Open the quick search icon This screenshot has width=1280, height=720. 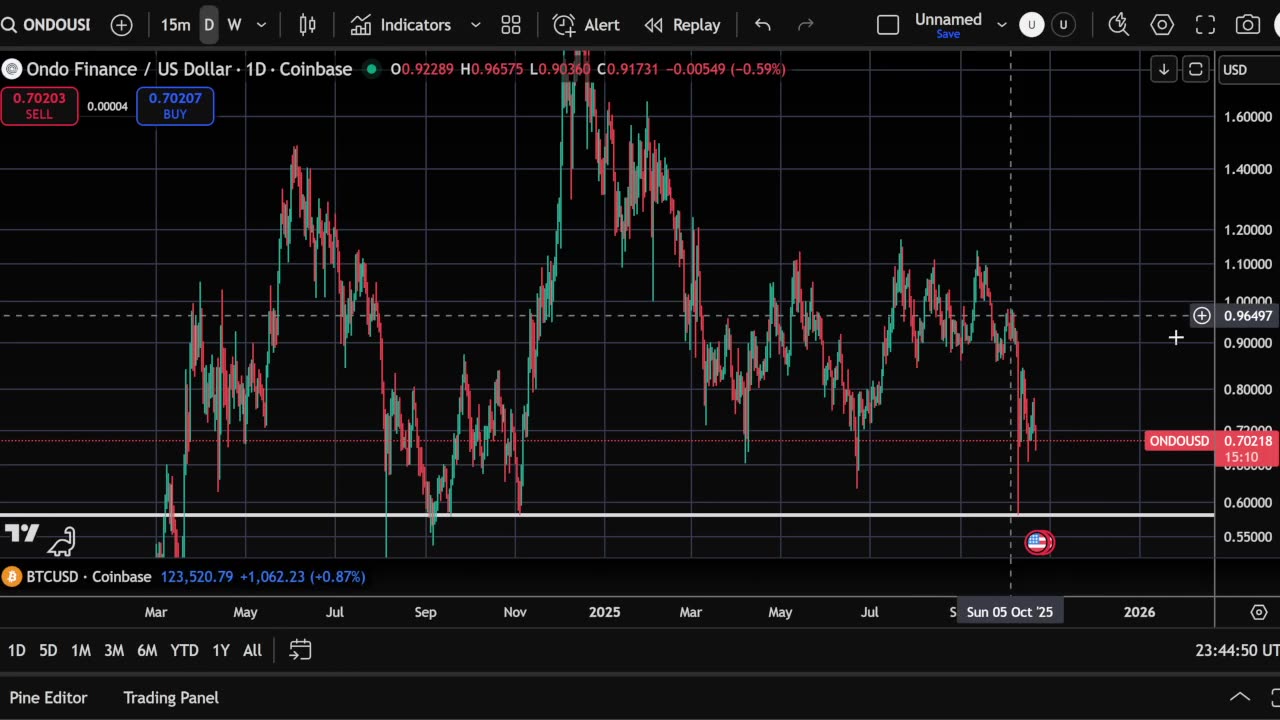pos(1119,25)
